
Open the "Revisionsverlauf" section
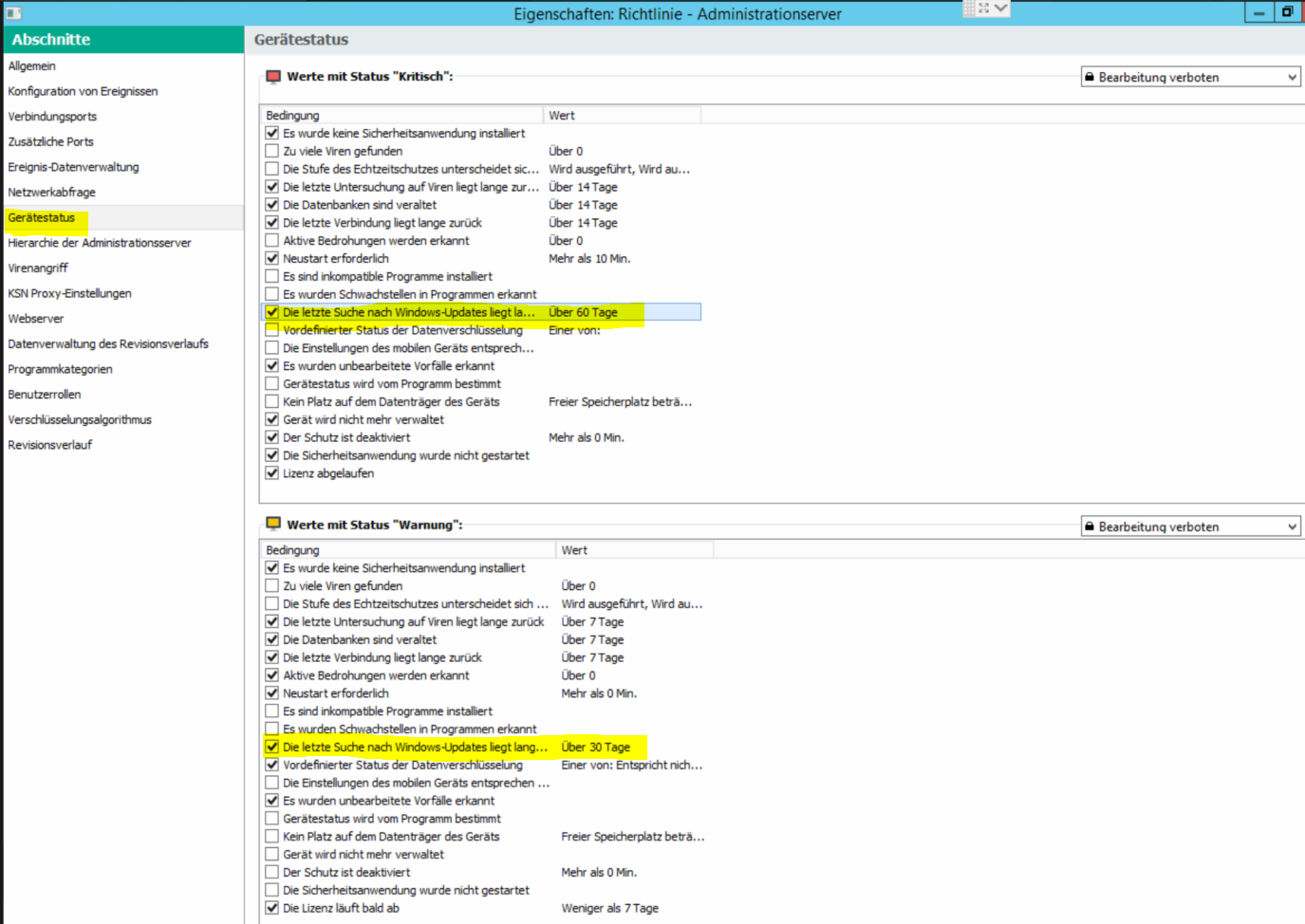click(x=50, y=445)
